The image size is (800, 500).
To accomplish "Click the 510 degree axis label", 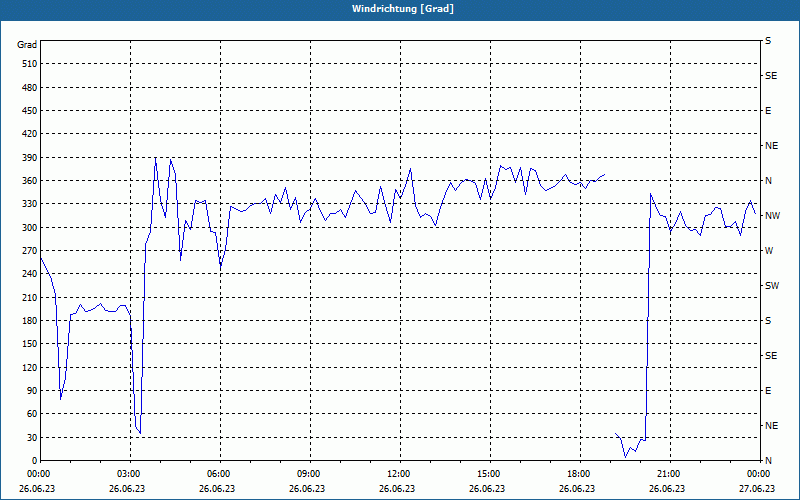I will [x=29, y=64].
